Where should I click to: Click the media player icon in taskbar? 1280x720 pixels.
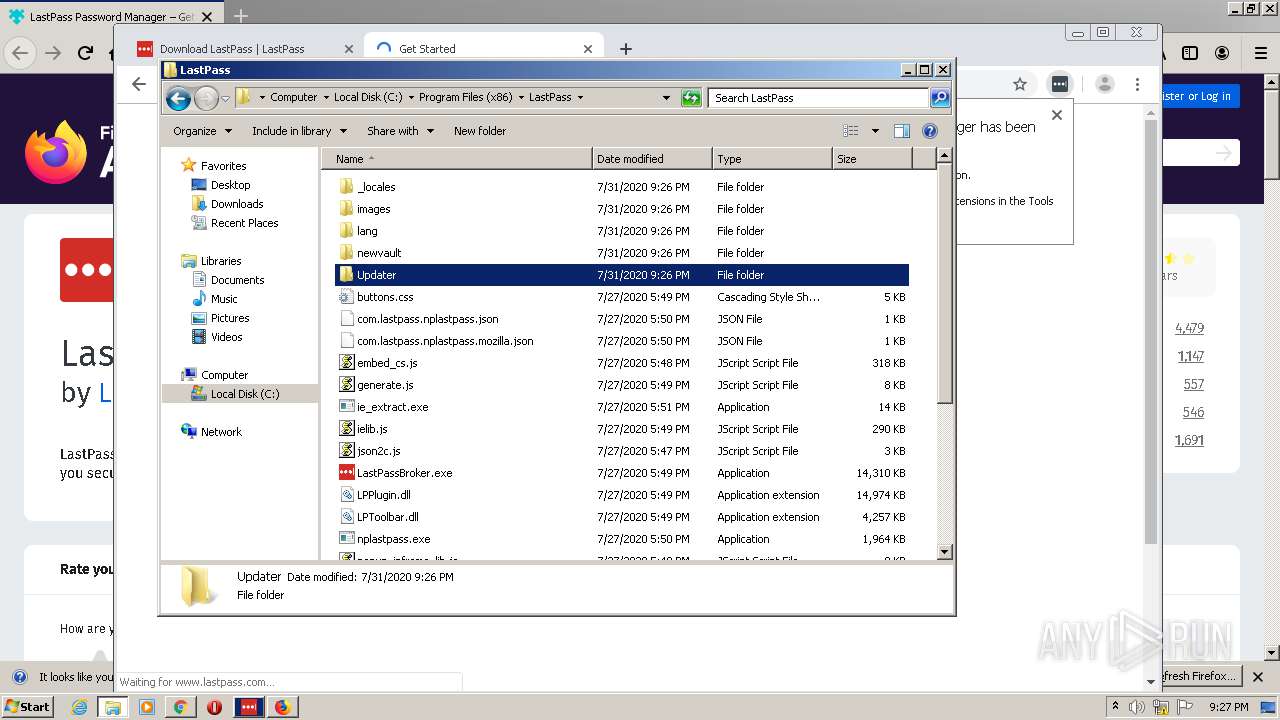coord(147,707)
